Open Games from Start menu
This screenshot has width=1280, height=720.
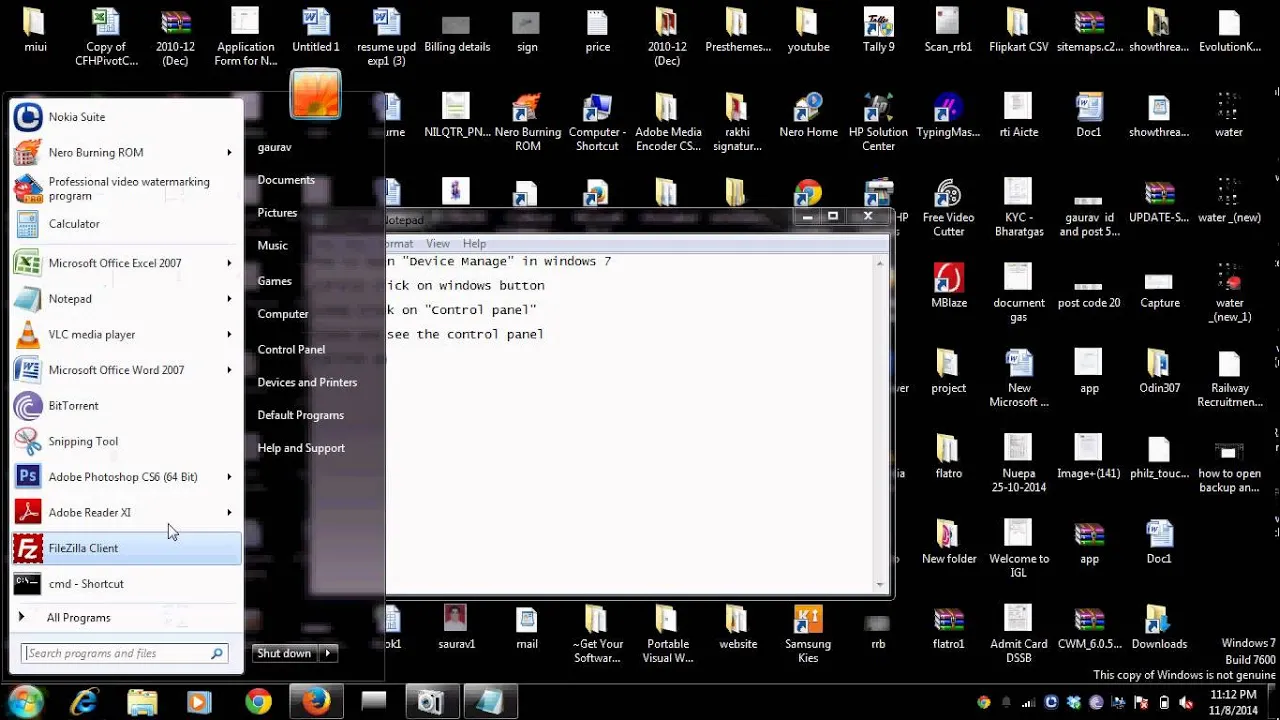coord(274,281)
